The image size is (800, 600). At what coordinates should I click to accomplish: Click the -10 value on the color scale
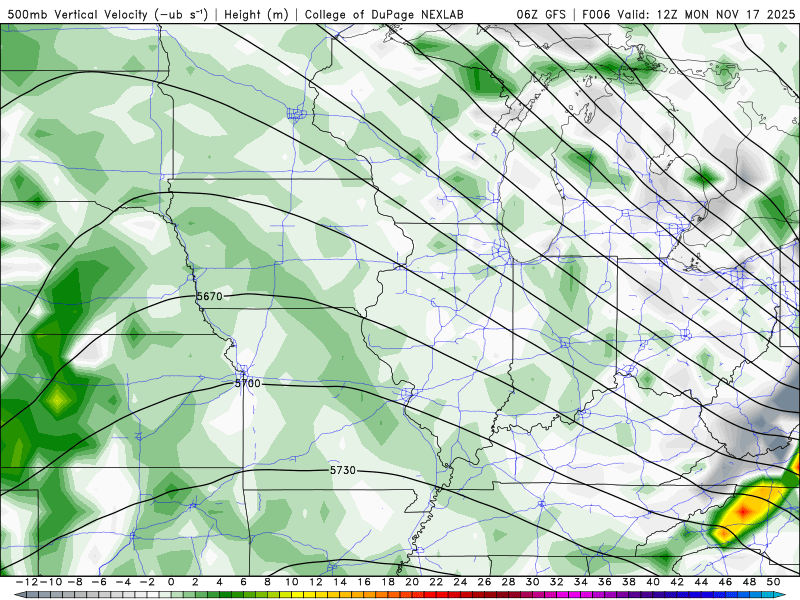(x=50, y=582)
